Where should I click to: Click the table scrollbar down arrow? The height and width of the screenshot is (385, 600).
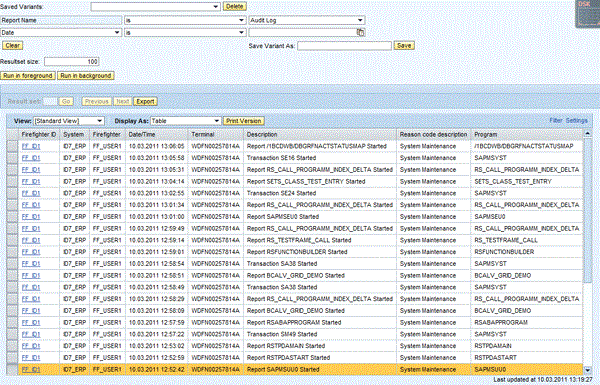(587, 370)
